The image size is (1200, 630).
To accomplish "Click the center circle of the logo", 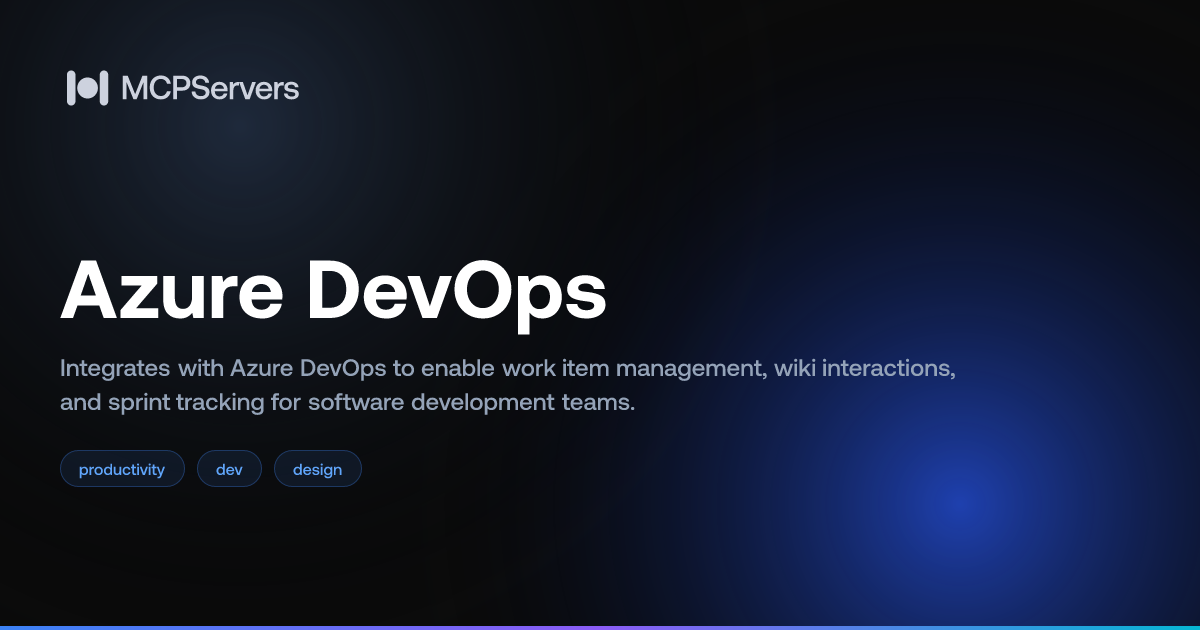I will click(x=87, y=88).
